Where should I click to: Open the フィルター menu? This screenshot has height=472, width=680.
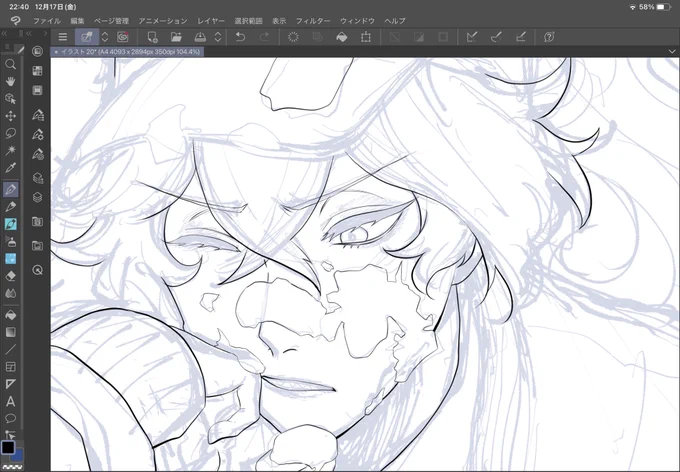[313, 21]
